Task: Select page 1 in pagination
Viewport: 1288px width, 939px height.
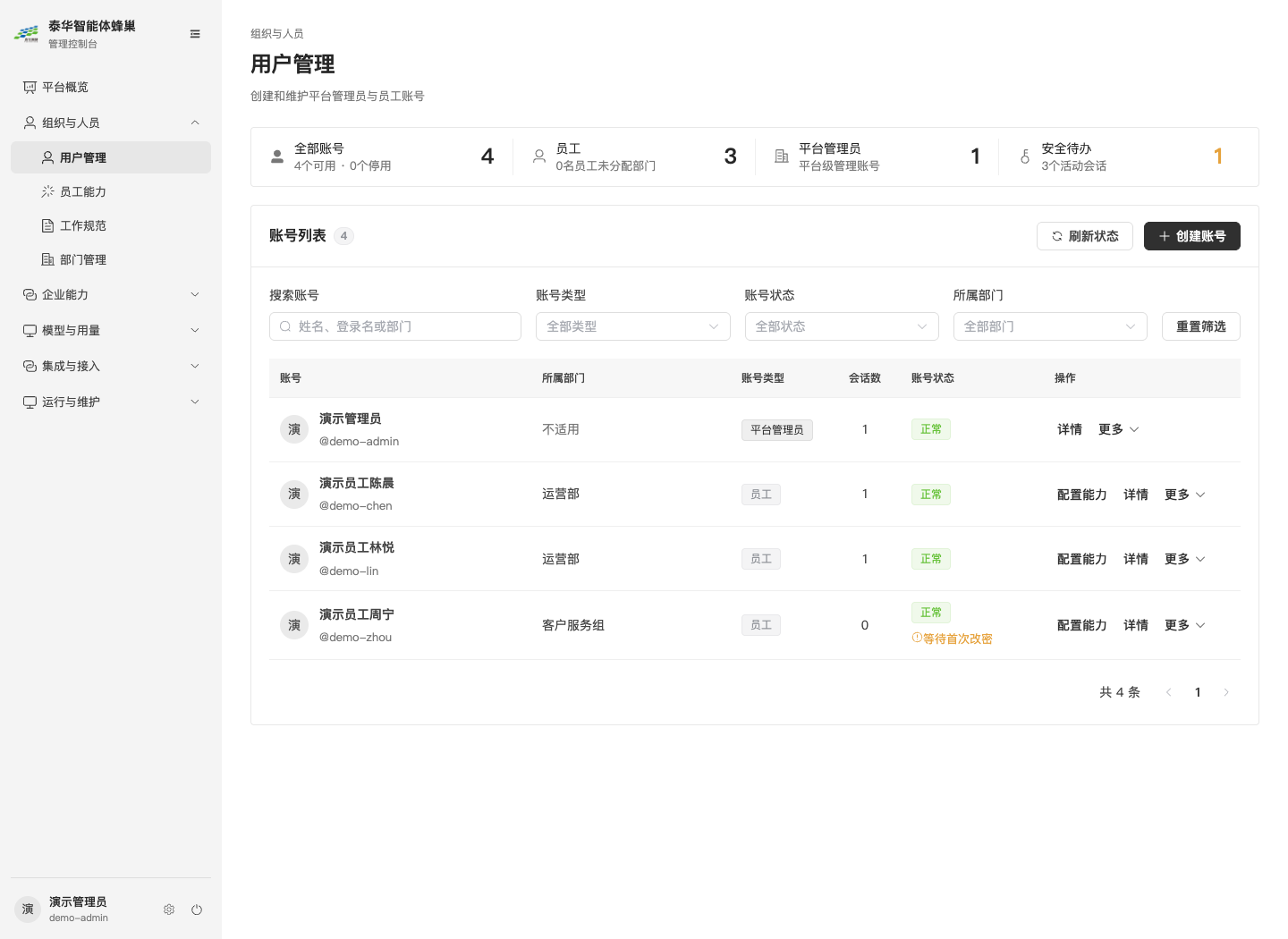Action: pos(1198,692)
